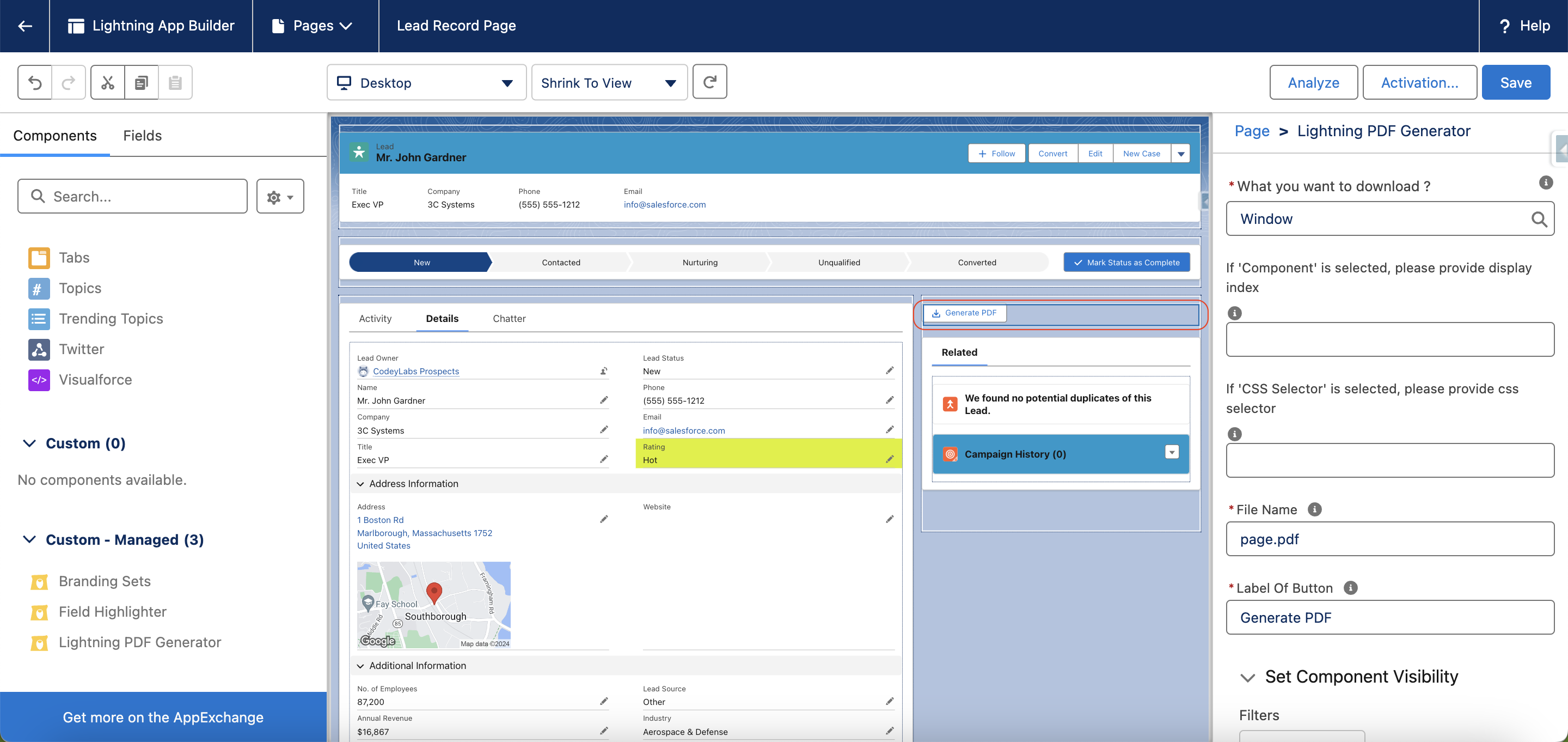Select the Contacted path stage

[561, 263]
